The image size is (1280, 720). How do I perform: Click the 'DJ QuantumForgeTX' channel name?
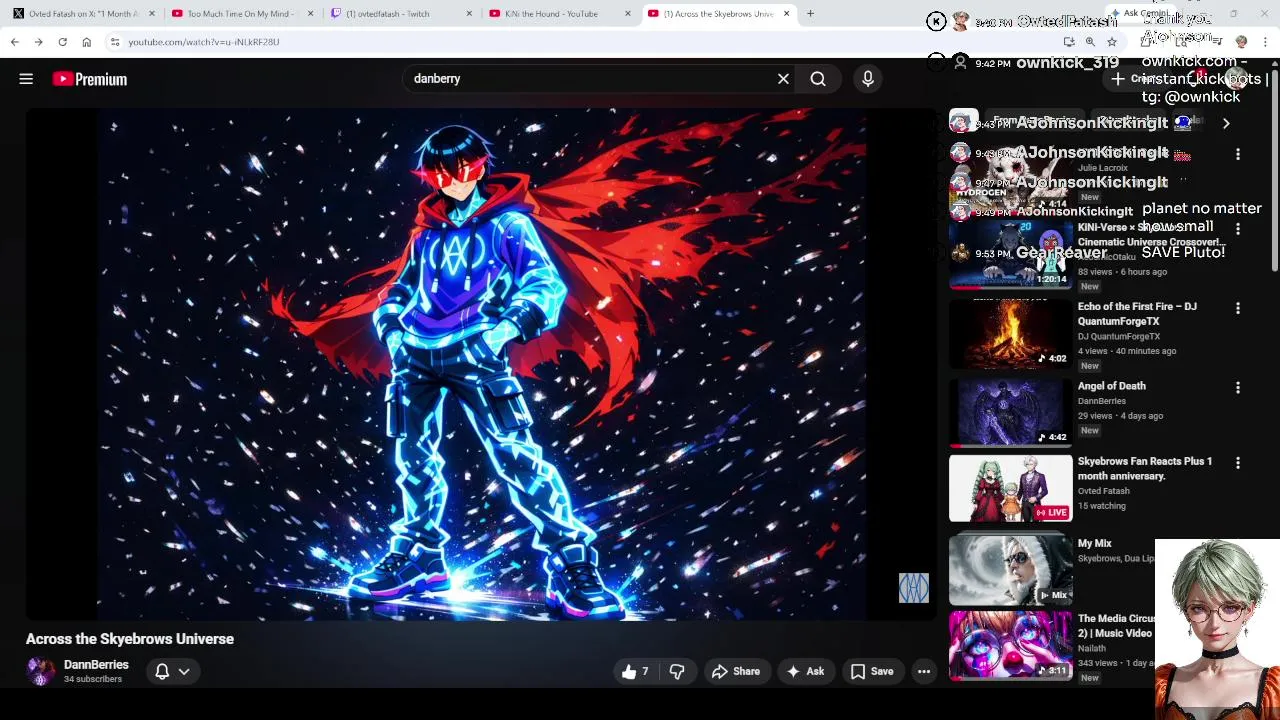[x=1119, y=337]
